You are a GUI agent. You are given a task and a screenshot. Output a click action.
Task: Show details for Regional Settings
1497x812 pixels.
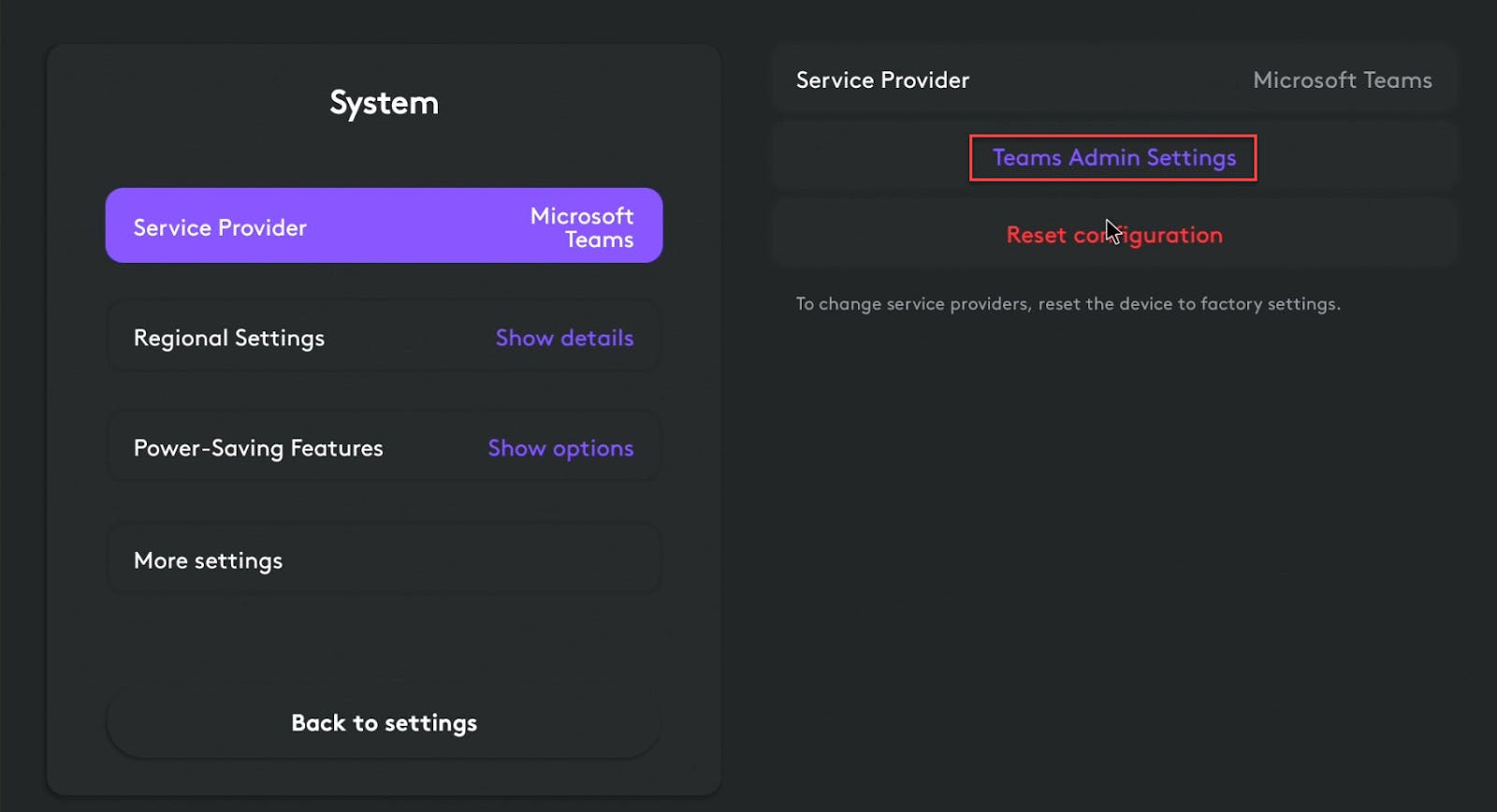[564, 338]
